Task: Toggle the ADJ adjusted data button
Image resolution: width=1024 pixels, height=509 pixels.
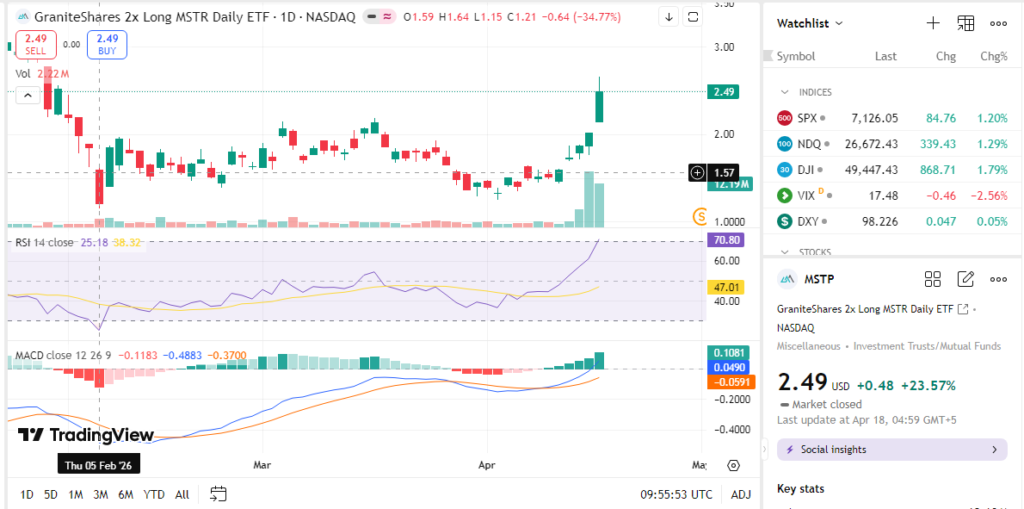Action: pyautogui.click(x=741, y=494)
